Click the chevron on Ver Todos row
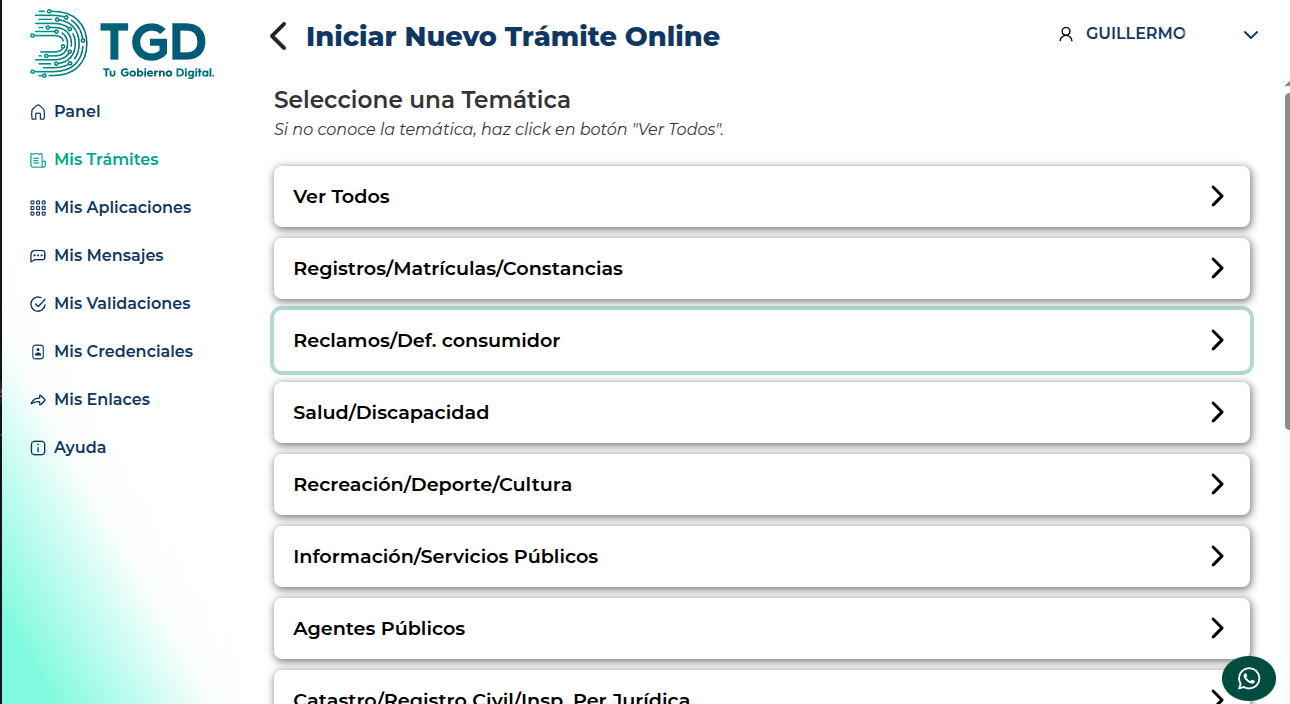 (1217, 196)
